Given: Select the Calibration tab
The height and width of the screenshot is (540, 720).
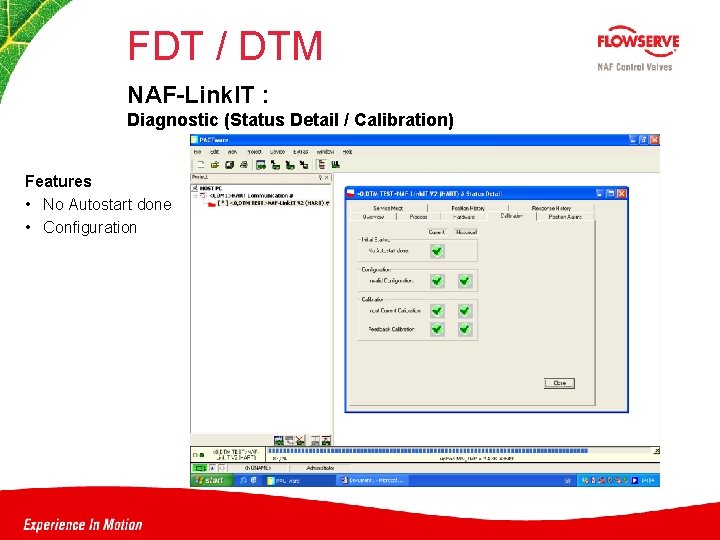Looking at the screenshot, I should [512, 216].
